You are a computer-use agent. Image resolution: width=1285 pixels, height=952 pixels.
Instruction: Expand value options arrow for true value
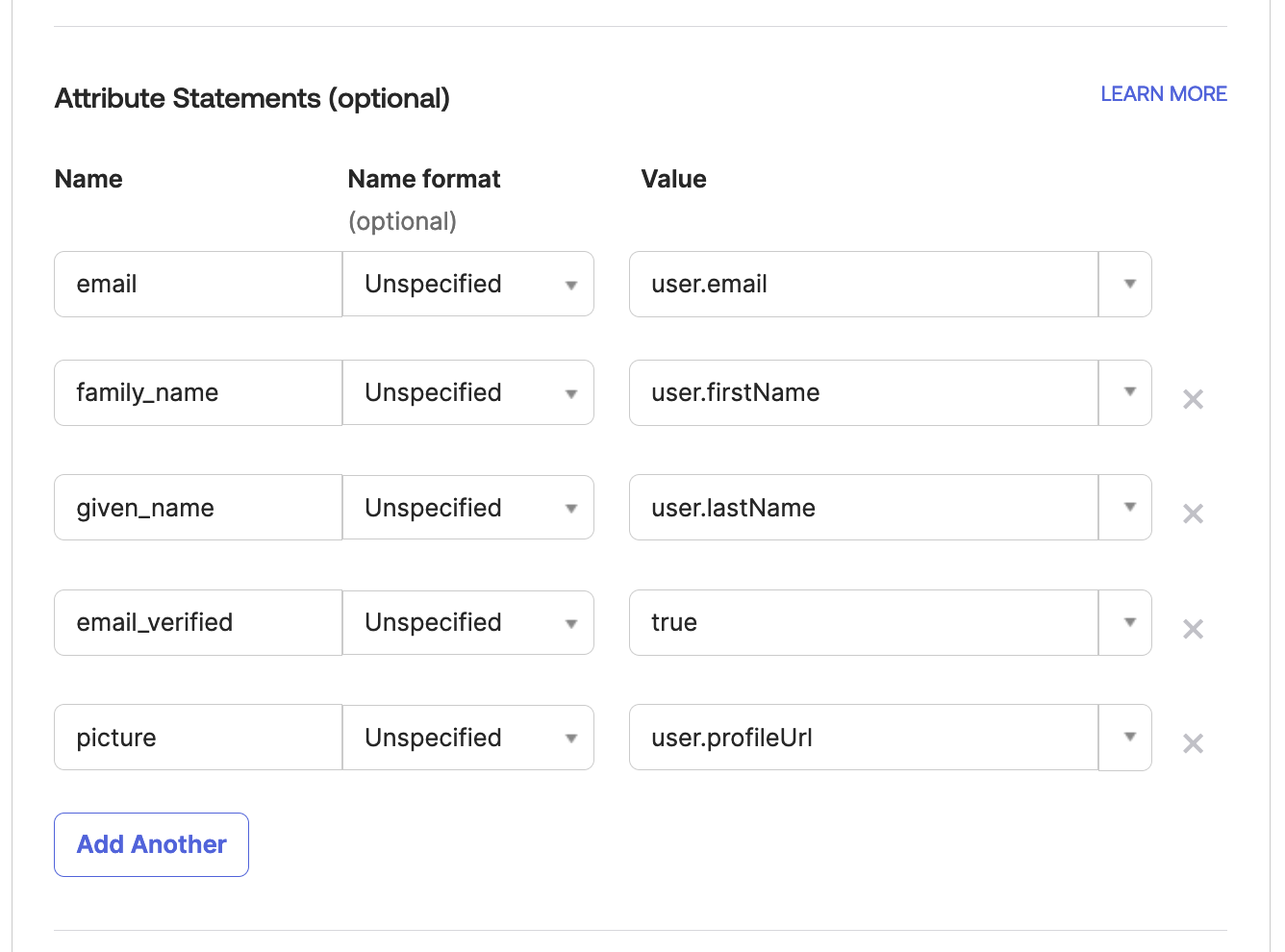(x=1125, y=622)
